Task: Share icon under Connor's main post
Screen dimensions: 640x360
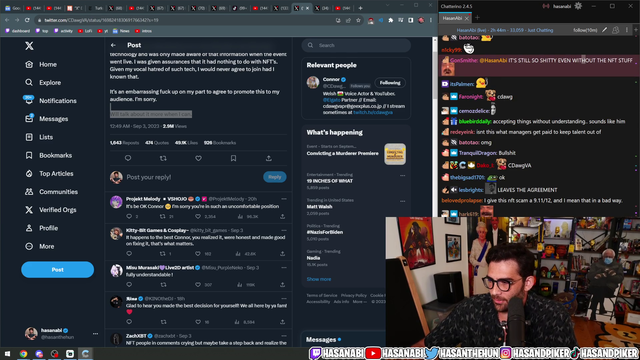Action: tap(269, 158)
